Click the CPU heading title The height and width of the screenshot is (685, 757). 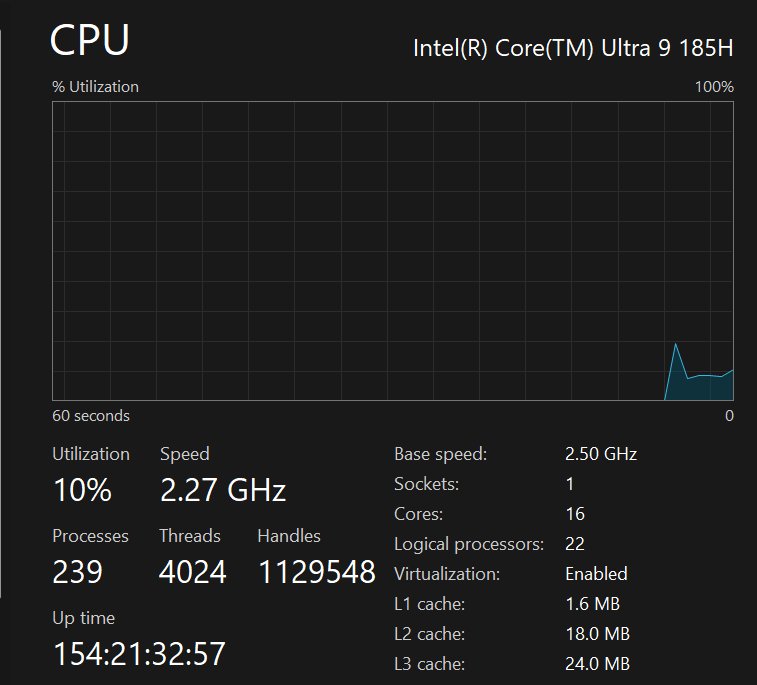click(x=90, y=41)
